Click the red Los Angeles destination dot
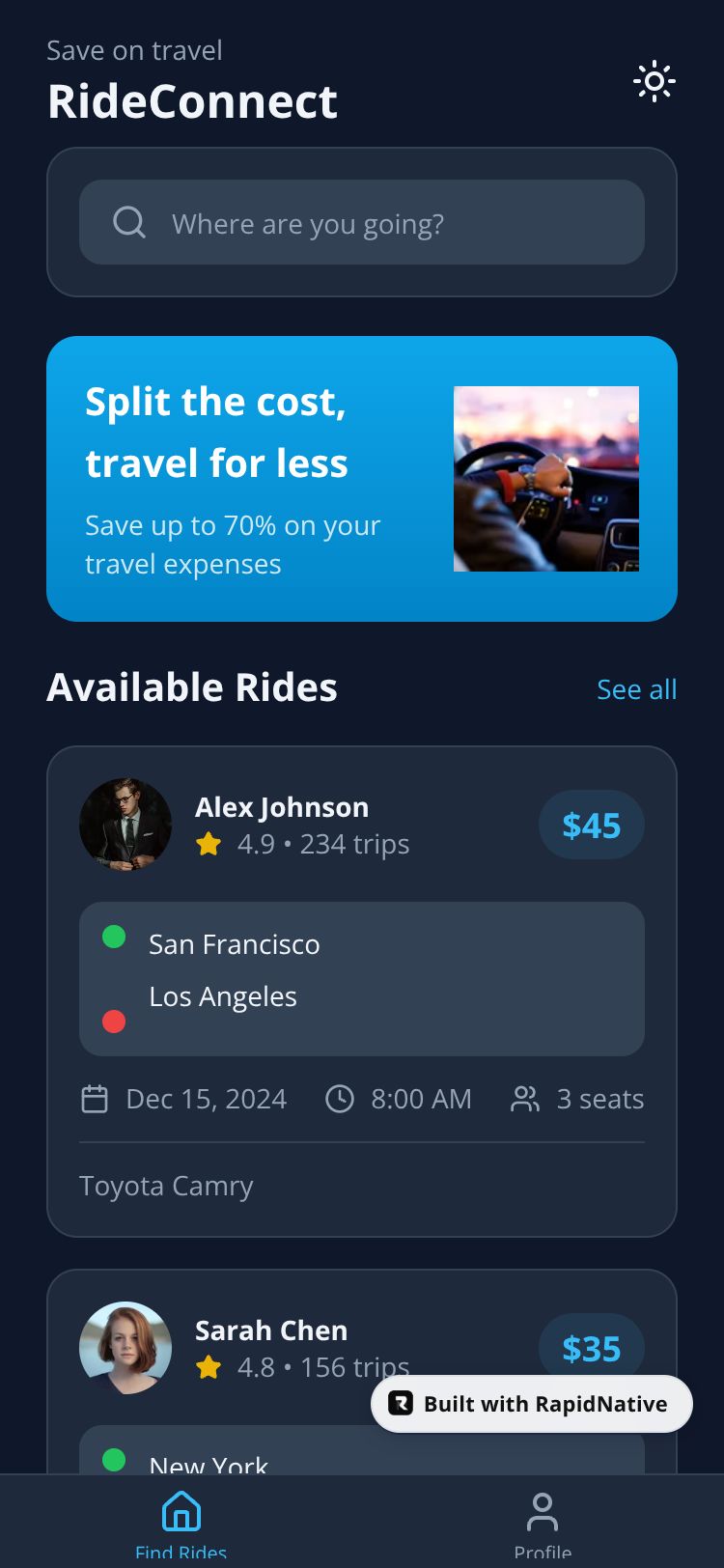The height and width of the screenshot is (1568, 724). 114,1022
